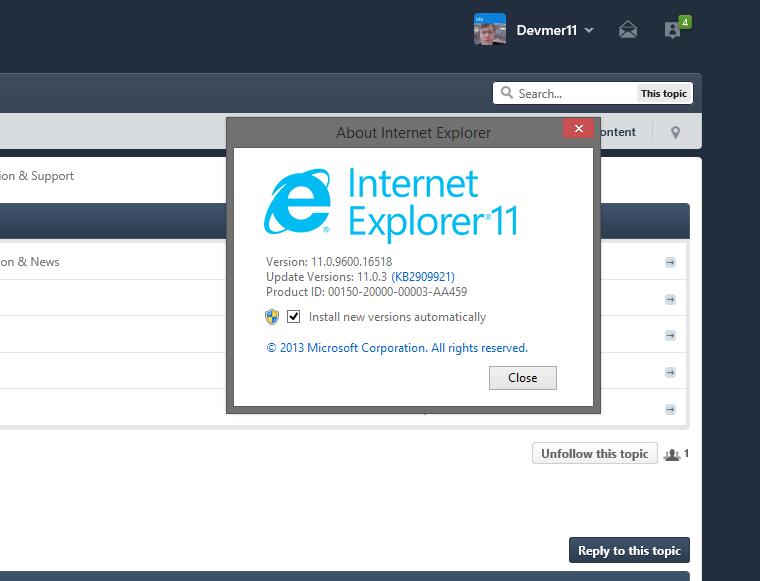Image resolution: width=760 pixels, height=581 pixels.
Task: Click Unfollow this topic button
Action: point(595,454)
